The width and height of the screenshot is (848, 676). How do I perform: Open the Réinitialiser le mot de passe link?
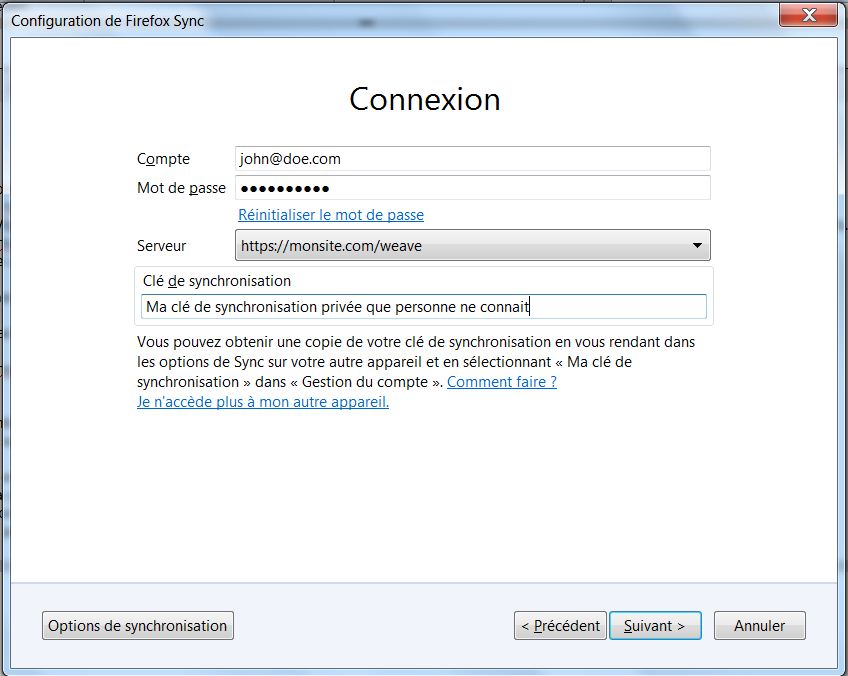pos(331,215)
